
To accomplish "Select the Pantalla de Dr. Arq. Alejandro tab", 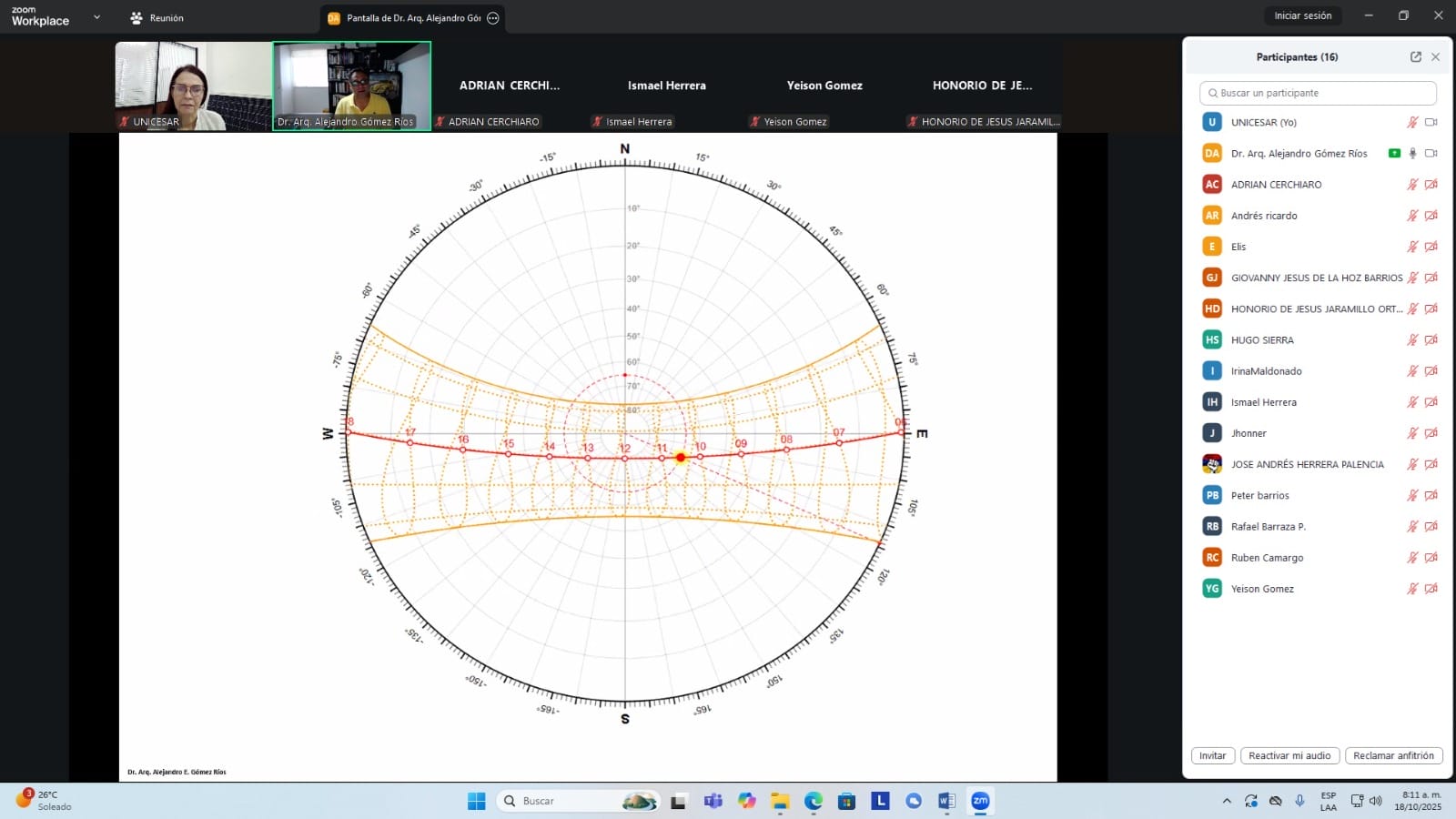I will point(405,18).
